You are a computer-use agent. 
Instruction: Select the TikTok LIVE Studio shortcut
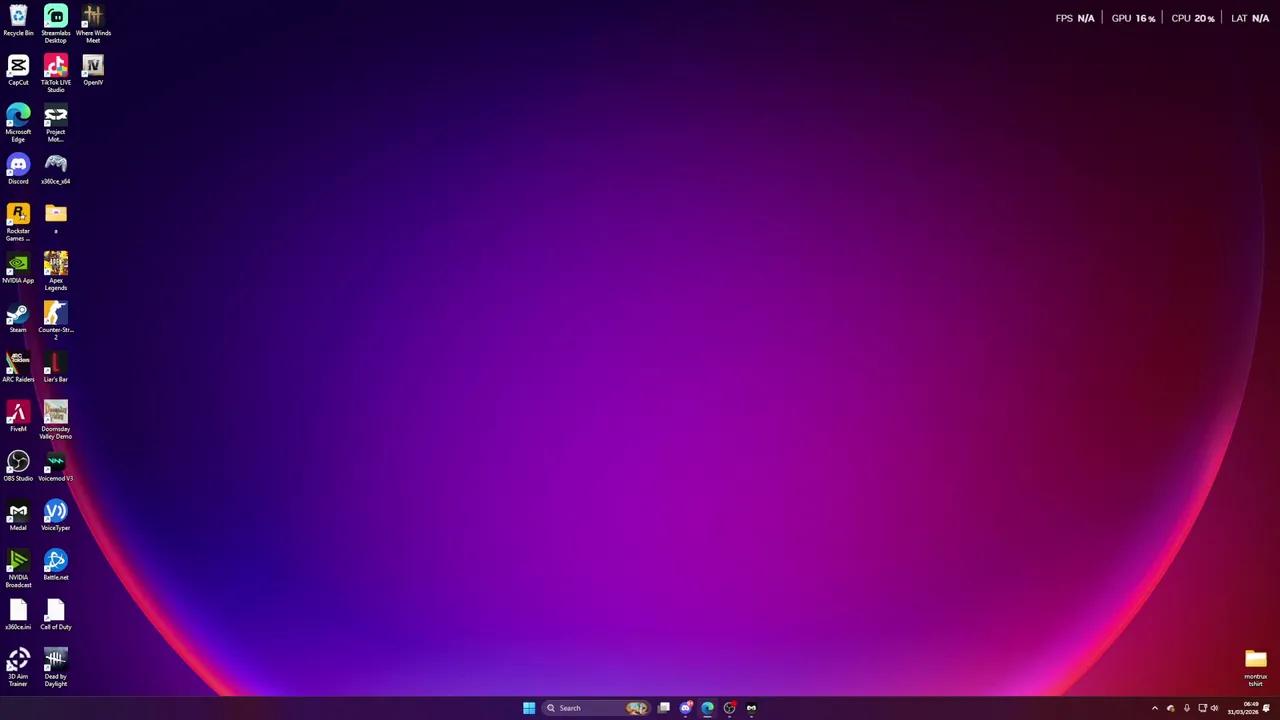[56, 74]
